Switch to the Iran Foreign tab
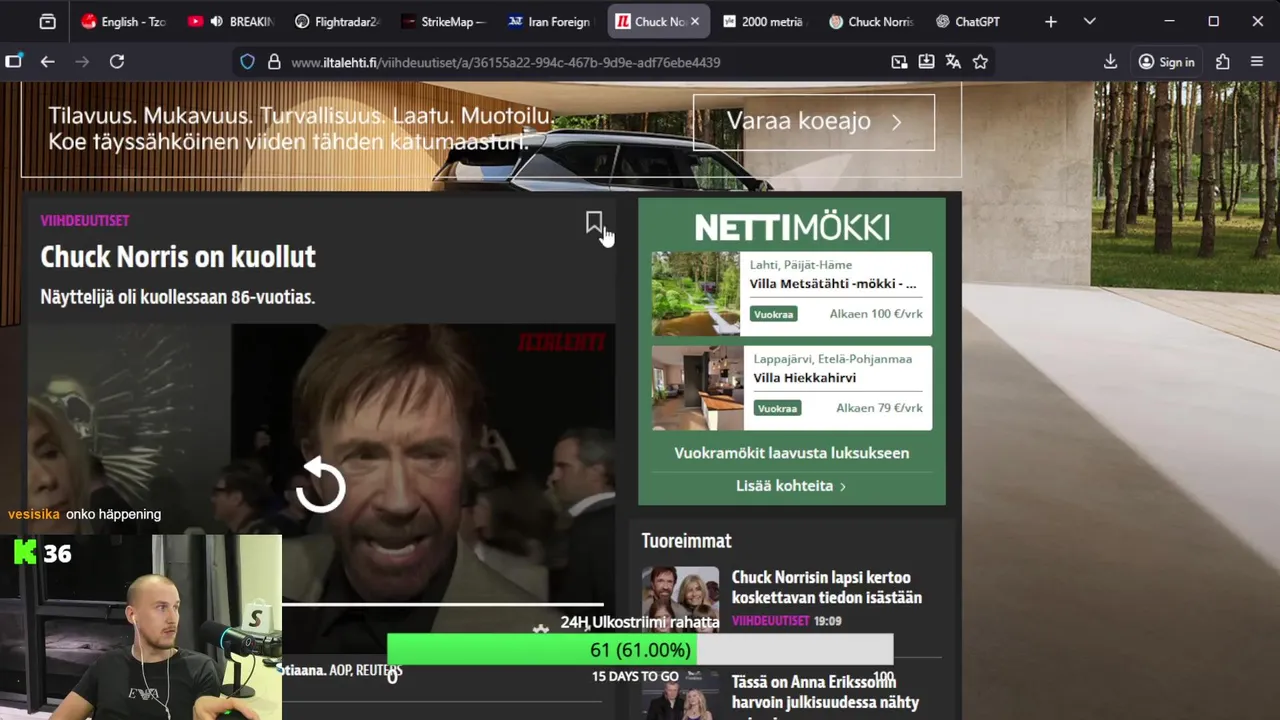The image size is (1280, 720). tap(548, 21)
